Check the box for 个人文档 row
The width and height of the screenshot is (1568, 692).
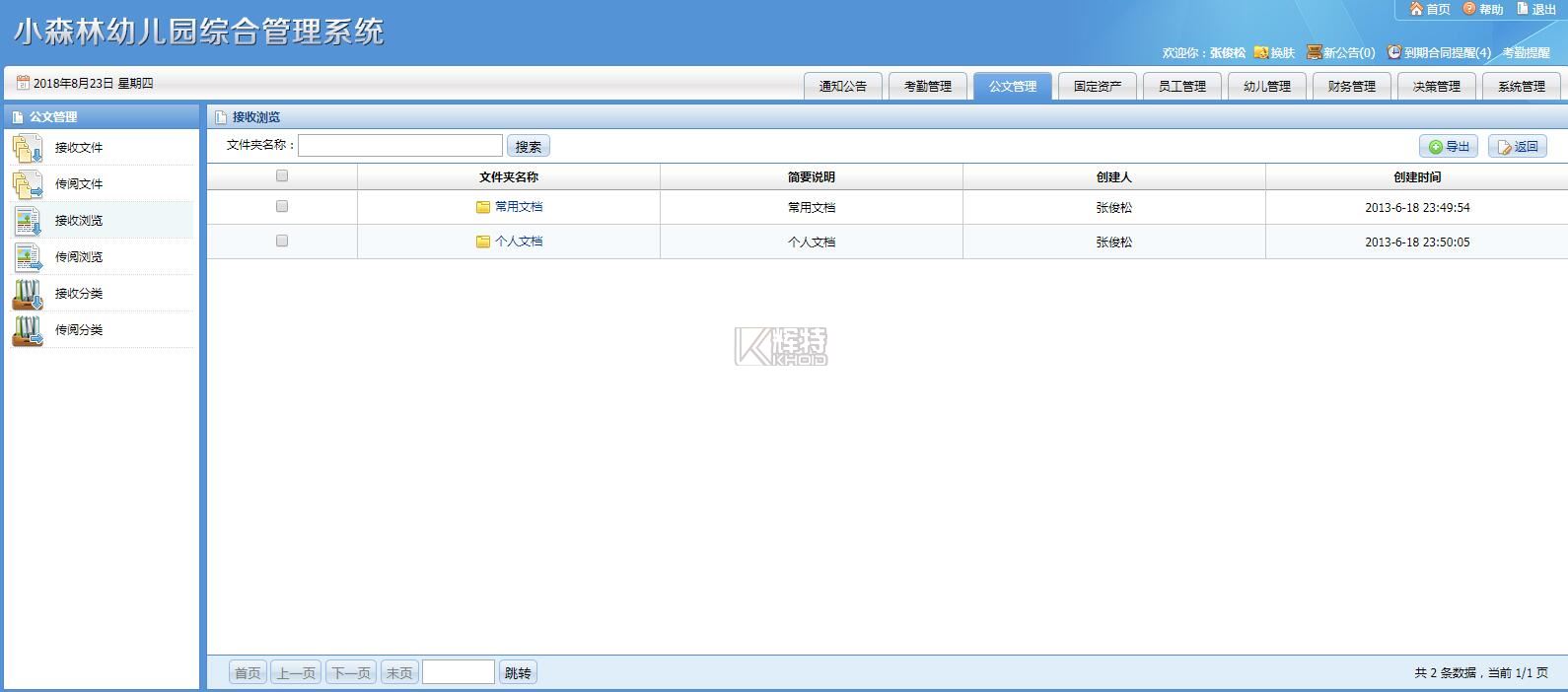(282, 242)
